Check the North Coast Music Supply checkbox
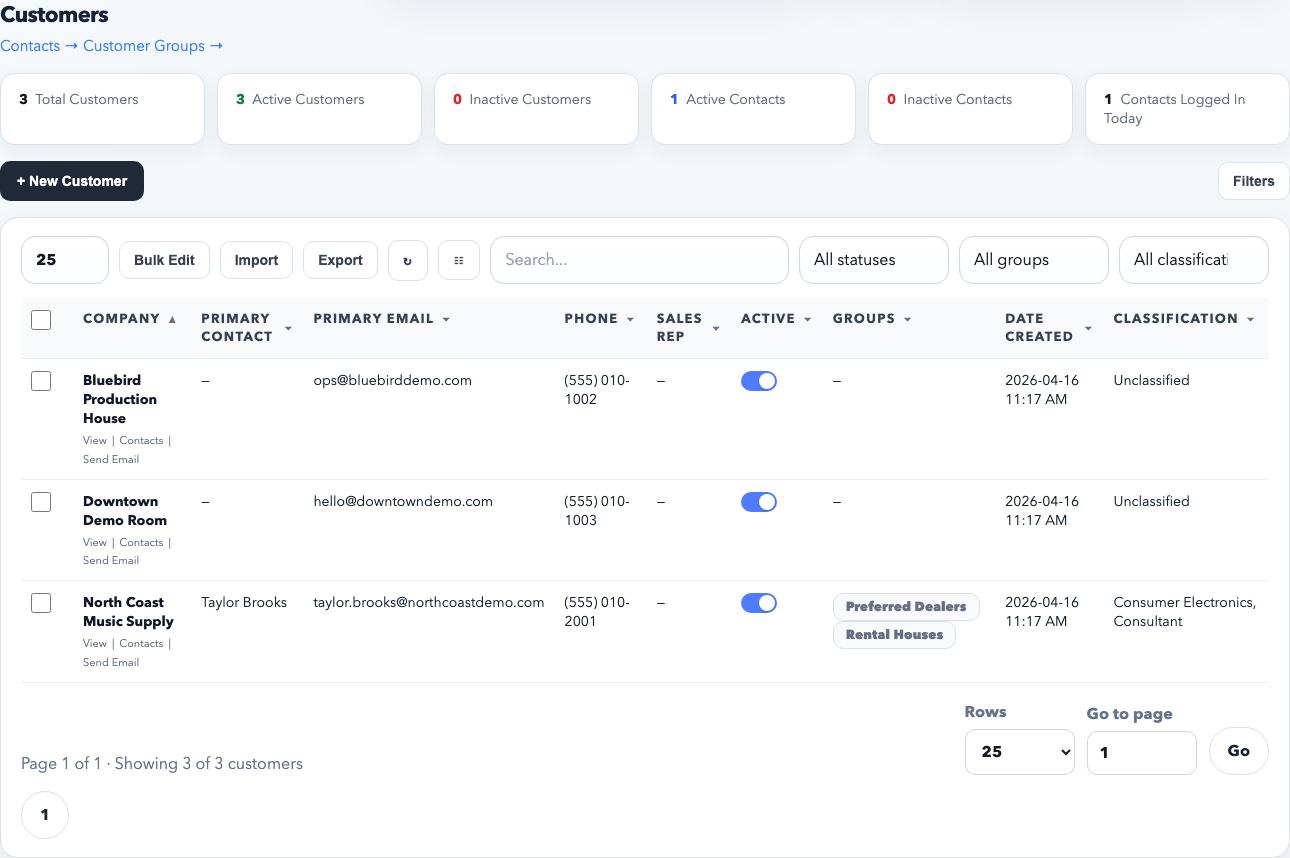The height and width of the screenshot is (858, 1290). pyautogui.click(x=41, y=603)
